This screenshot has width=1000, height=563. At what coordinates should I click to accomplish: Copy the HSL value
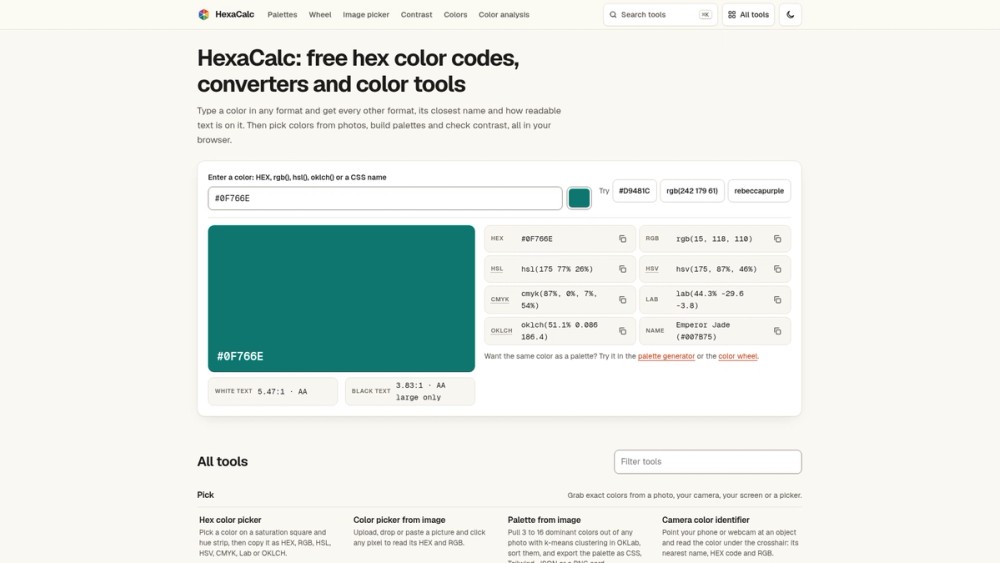pyautogui.click(x=622, y=269)
